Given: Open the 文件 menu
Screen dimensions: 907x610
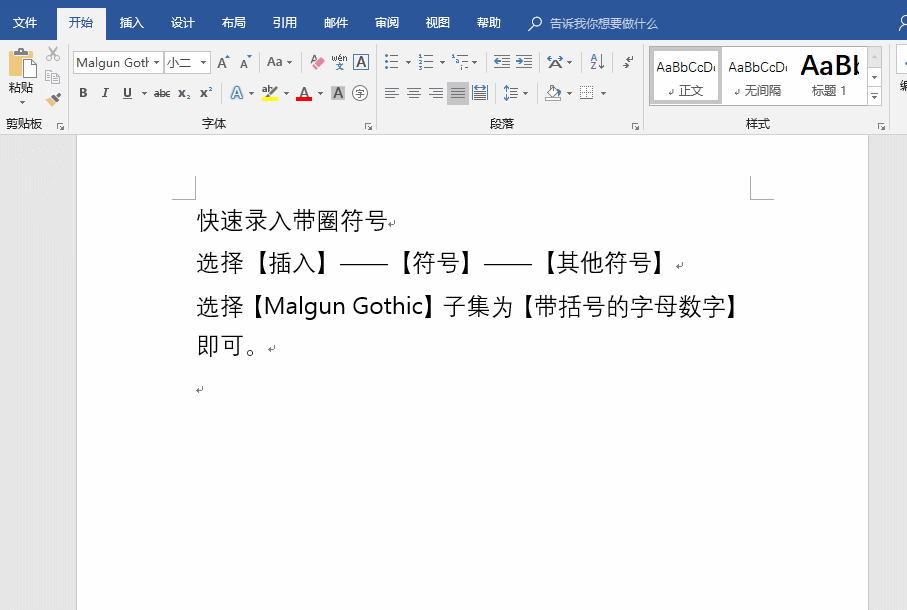Looking at the screenshot, I should 25,23.
